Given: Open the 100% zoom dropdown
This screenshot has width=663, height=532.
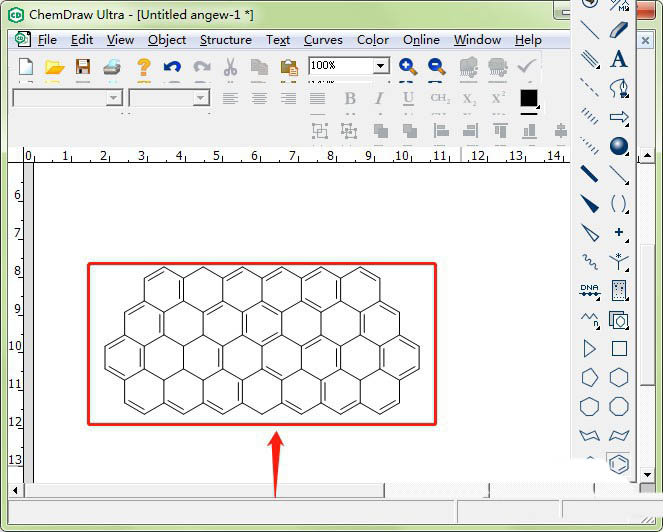Looking at the screenshot, I should [x=380, y=66].
